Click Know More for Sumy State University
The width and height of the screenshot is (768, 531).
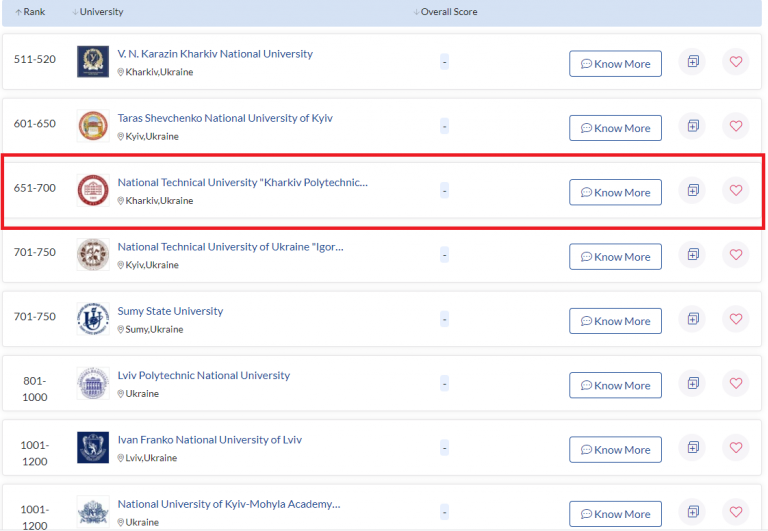(x=615, y=321)
